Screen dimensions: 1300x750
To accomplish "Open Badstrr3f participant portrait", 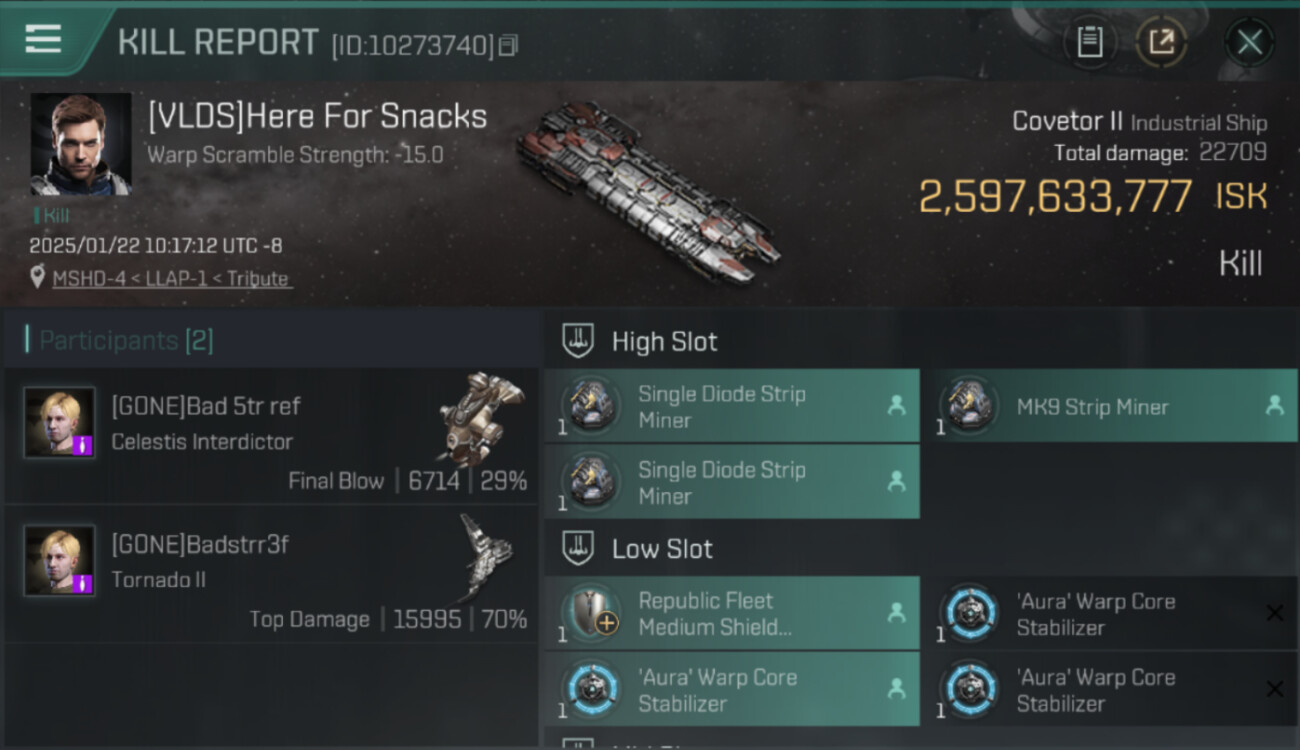I will (x=60, y=560).
